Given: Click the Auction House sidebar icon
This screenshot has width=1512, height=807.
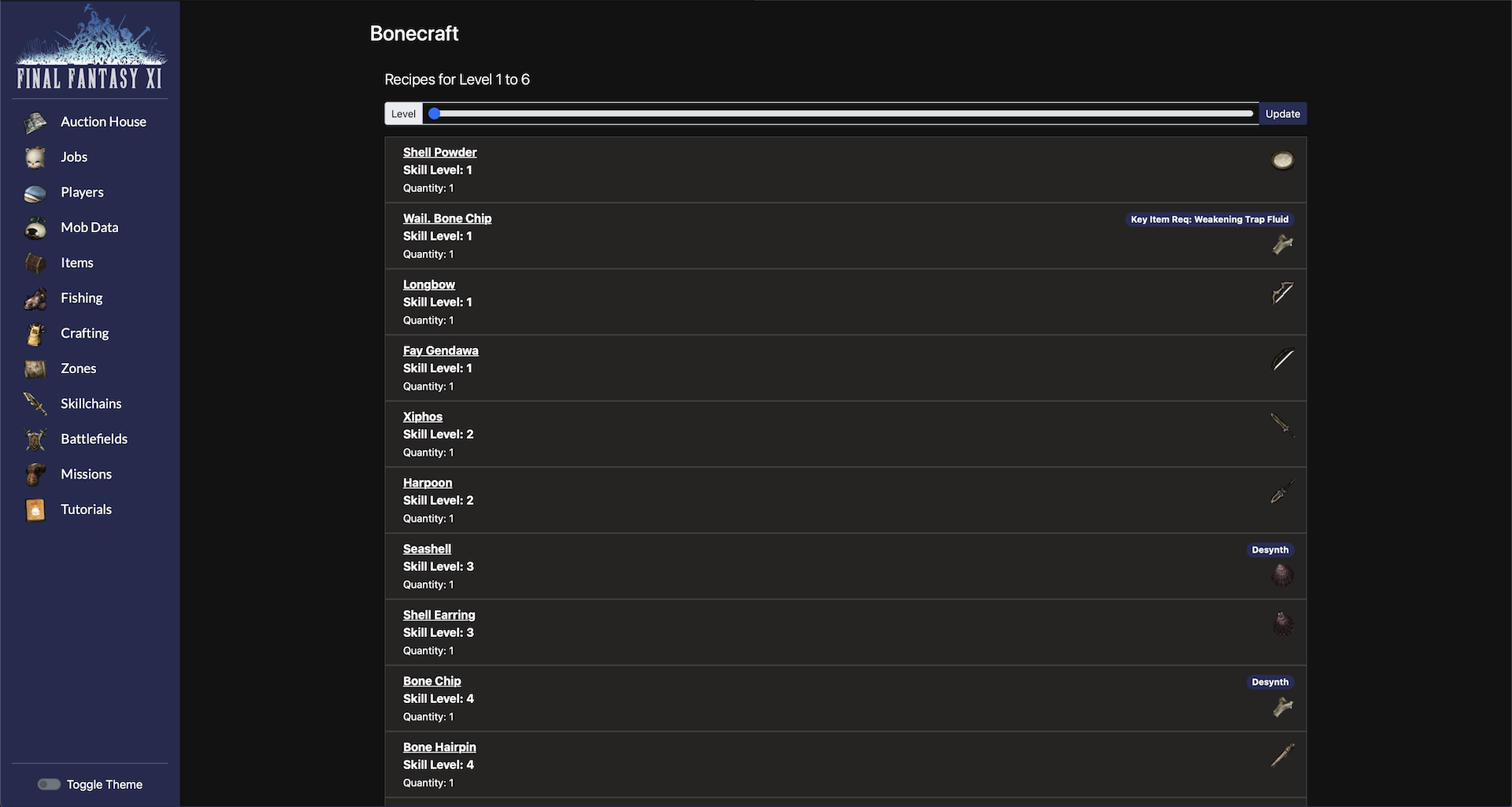Looking at the screenshot, I should pos(35,122).
